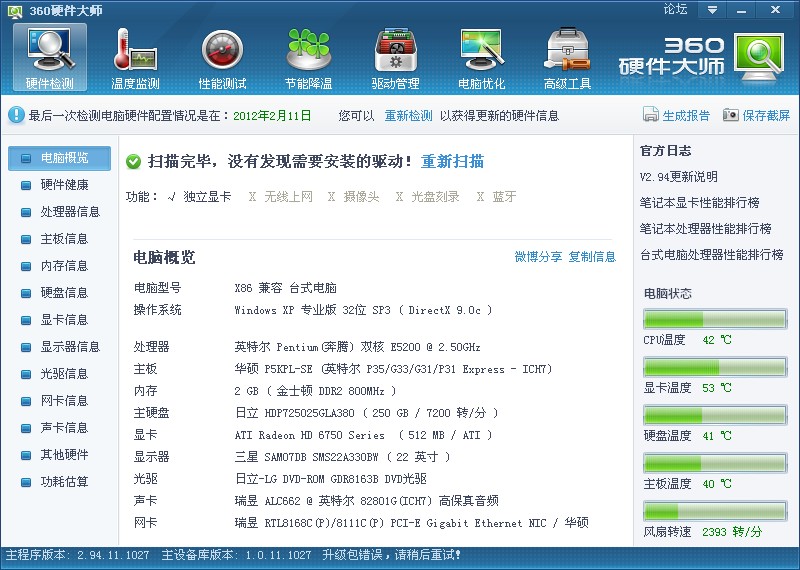Select the 节能降温 clover icon

click(x=309, y=49)
